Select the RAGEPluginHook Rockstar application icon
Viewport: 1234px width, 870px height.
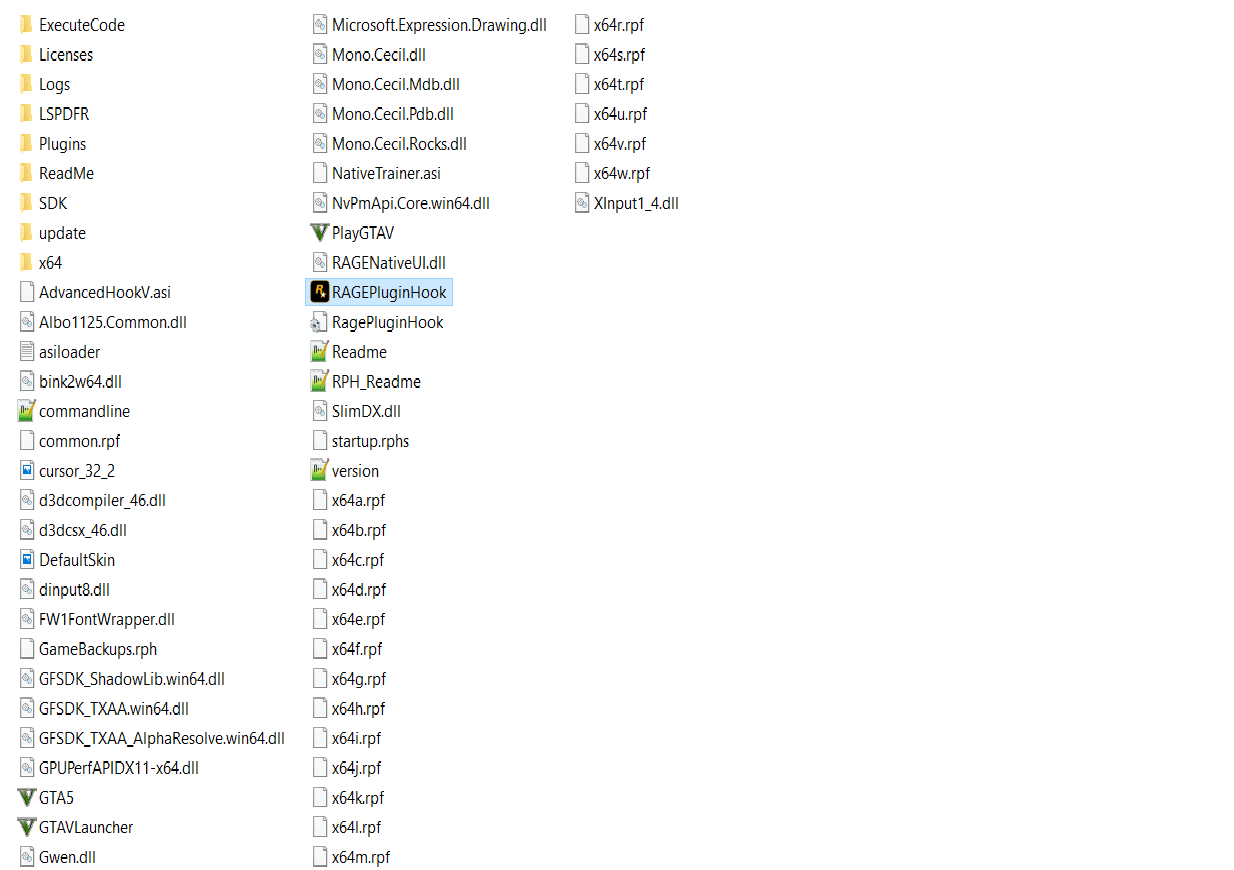tap(320, 292)
